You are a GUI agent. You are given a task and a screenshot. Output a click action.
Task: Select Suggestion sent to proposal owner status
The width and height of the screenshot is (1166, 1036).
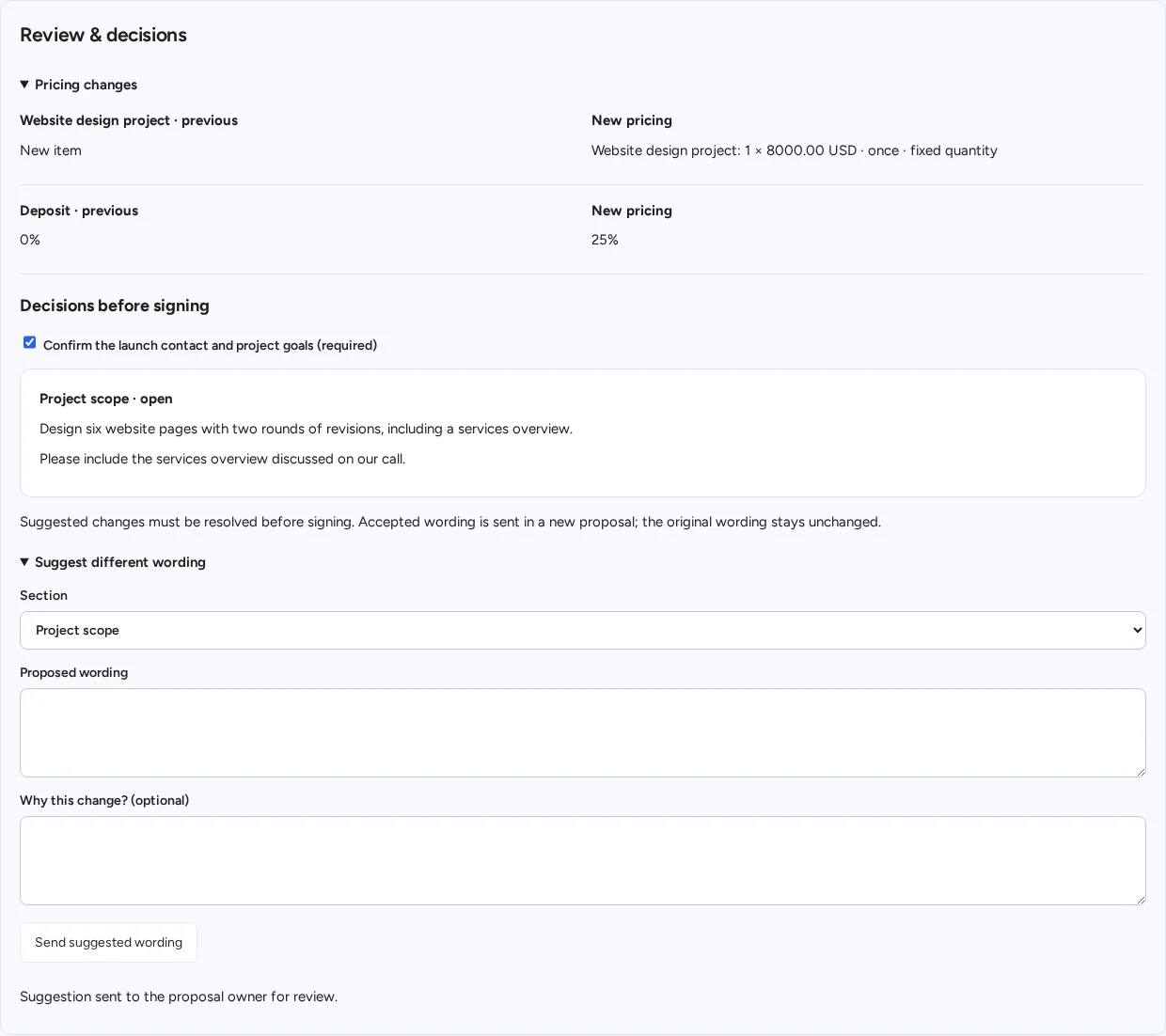pos(179,997)
